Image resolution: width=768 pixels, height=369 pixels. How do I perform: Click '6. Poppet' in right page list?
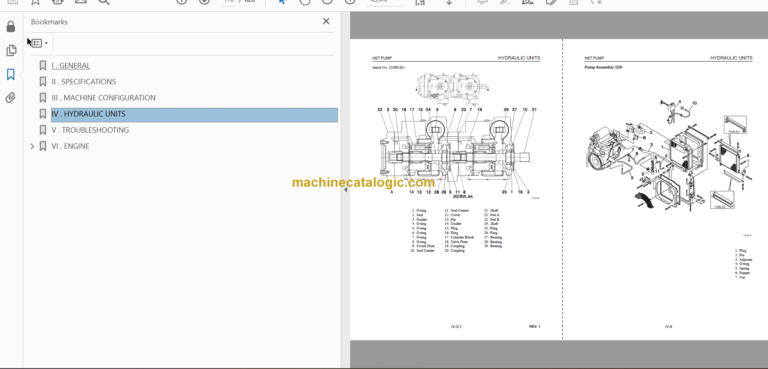tap(742, 273)
